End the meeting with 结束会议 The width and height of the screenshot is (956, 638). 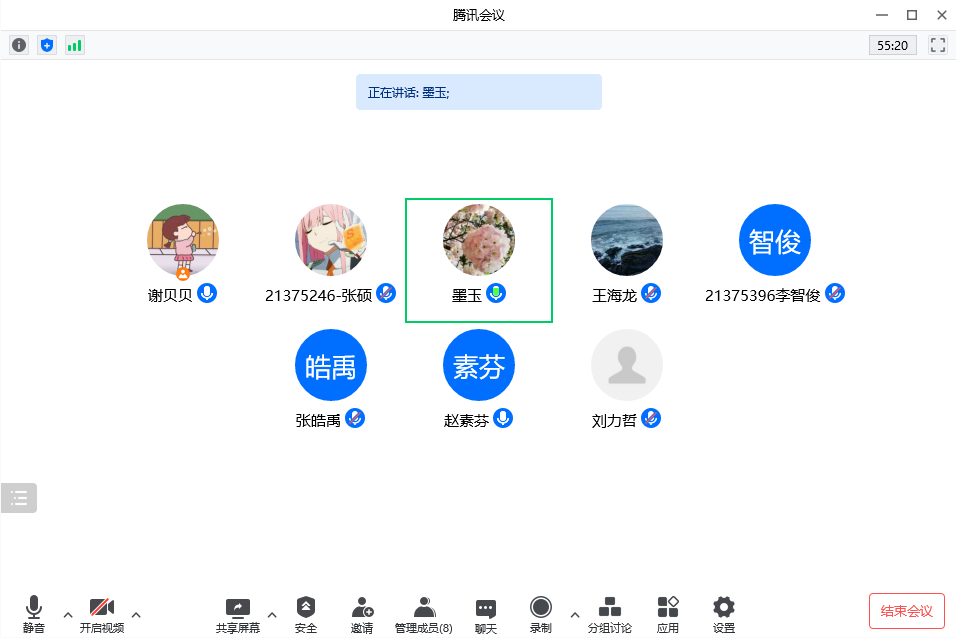pos(906,610)
